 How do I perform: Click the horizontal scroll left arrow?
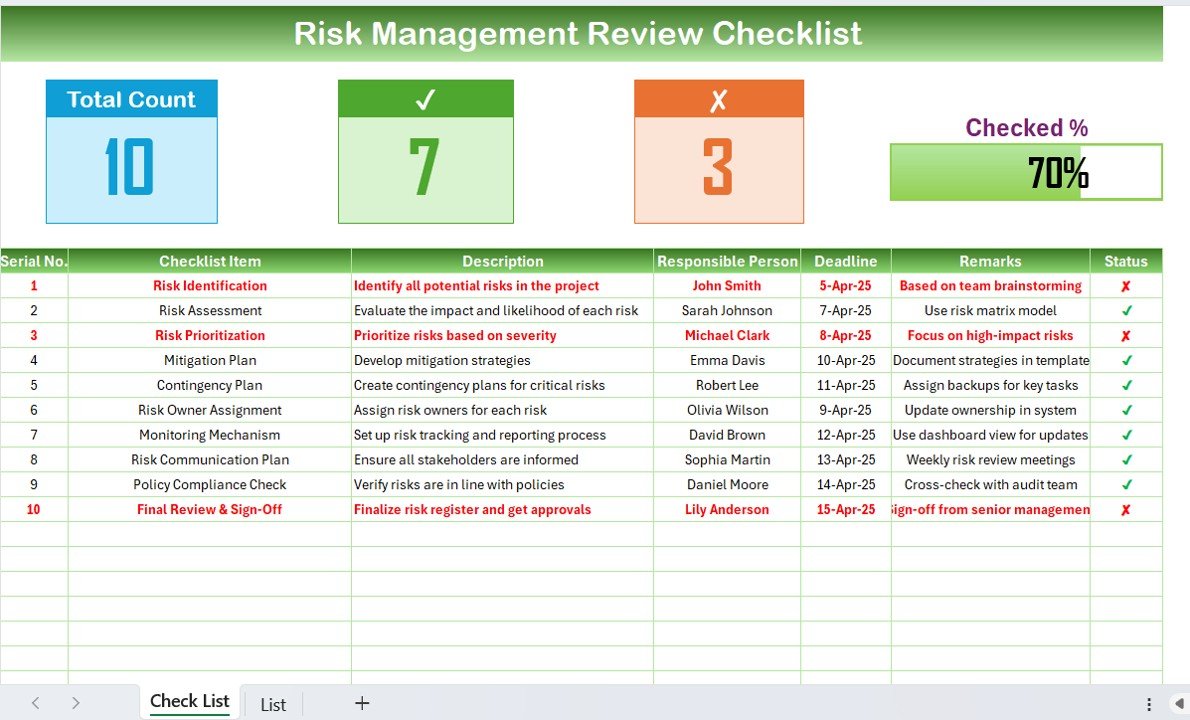pyautogui.click(x=1179, y=704)
